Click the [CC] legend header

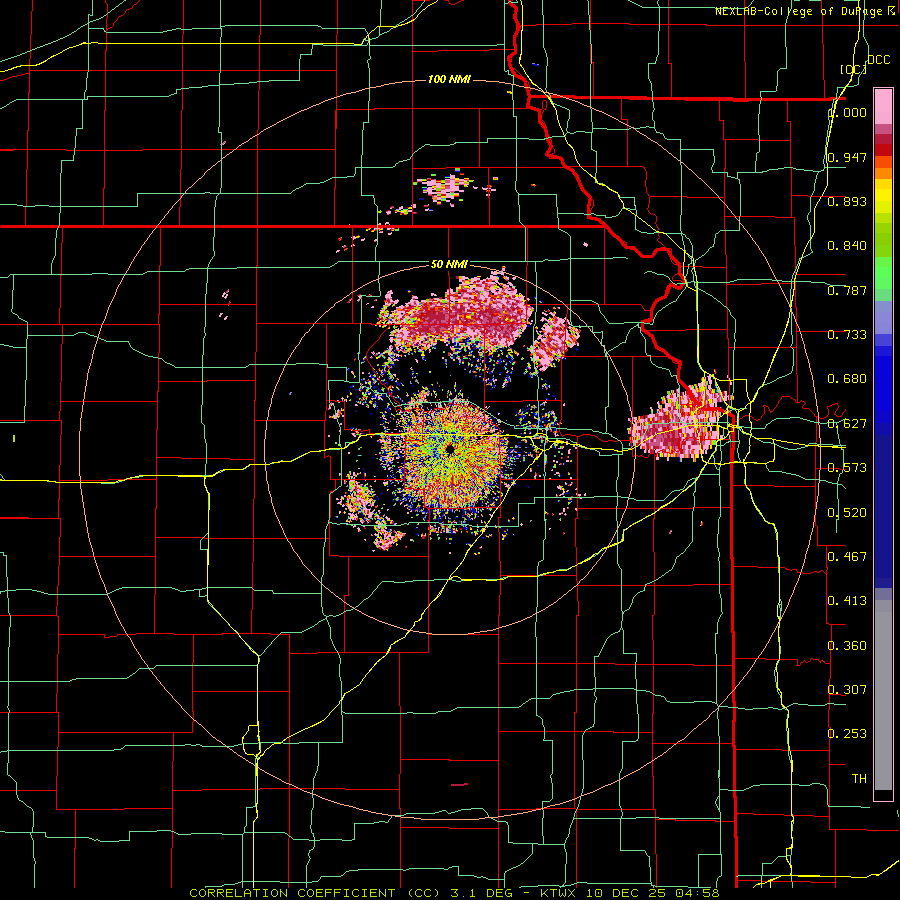pos(853,69)
